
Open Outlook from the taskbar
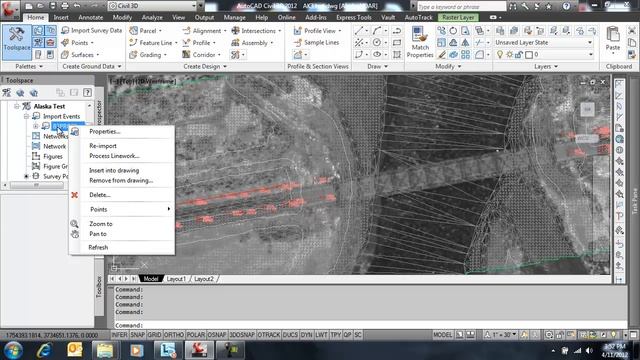(75, 350)
